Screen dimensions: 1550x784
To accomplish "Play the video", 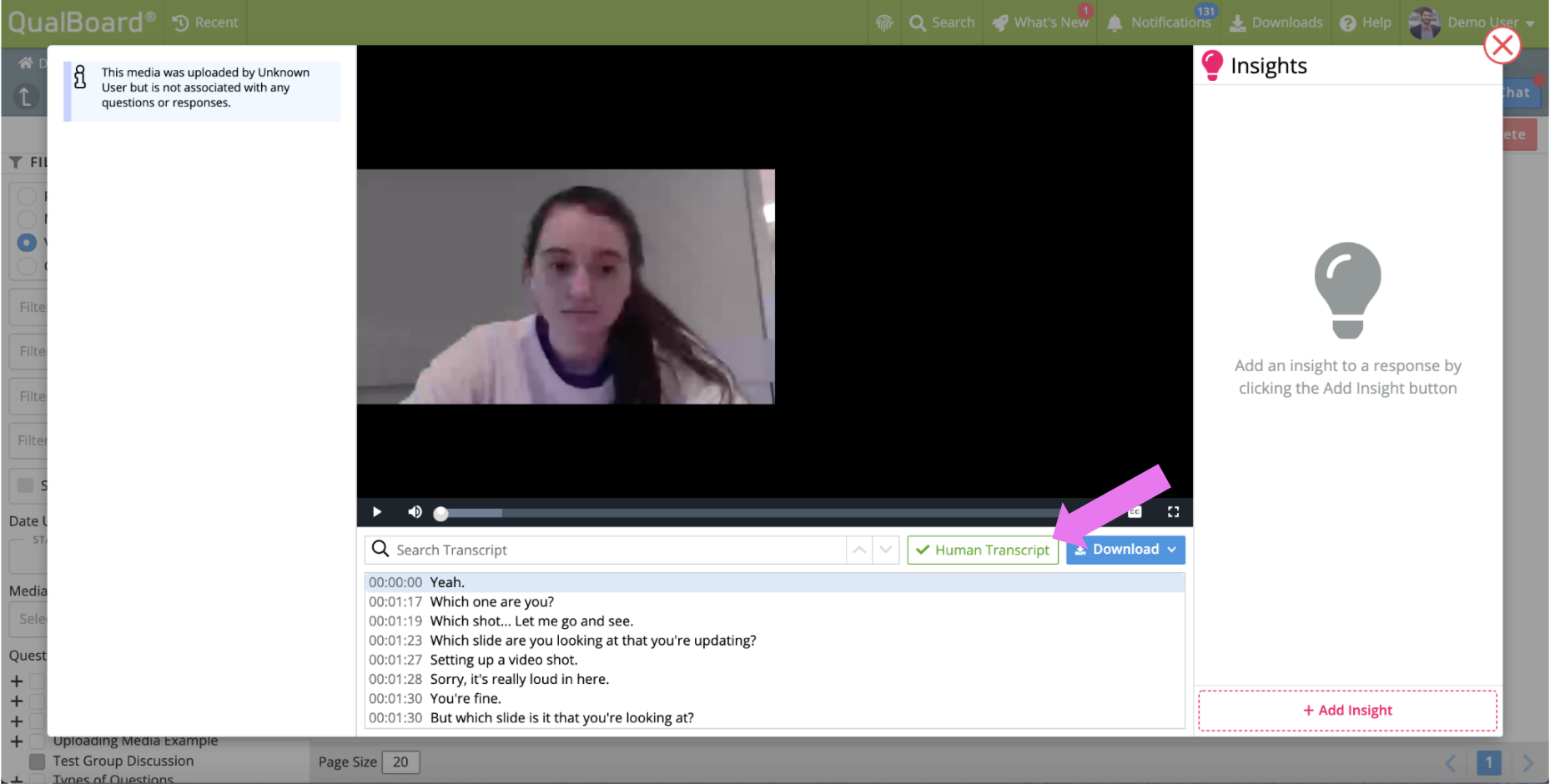I will pyautogui.click(x=377, y=512).
